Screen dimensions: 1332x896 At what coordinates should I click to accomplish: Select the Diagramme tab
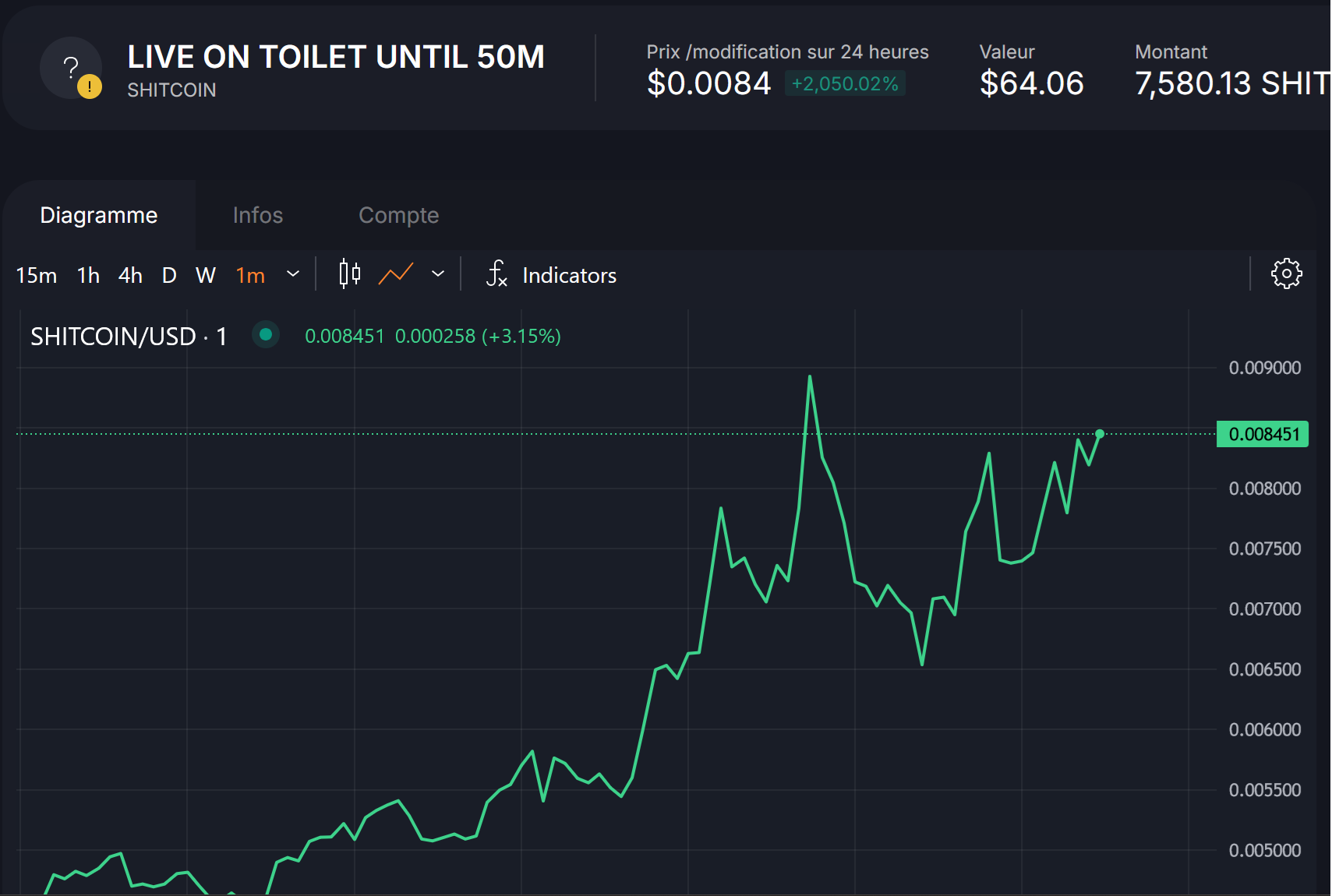[99, 215]
